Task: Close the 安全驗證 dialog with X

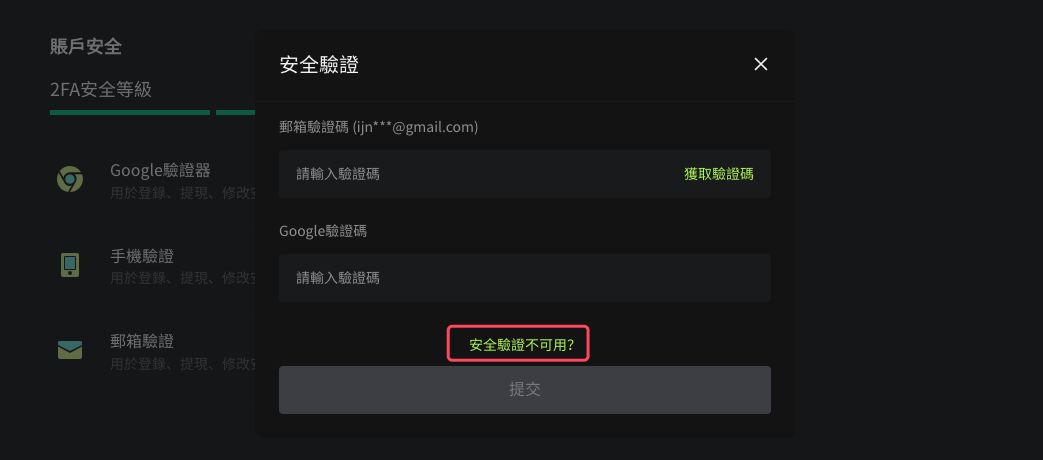Action: [760, 64]
